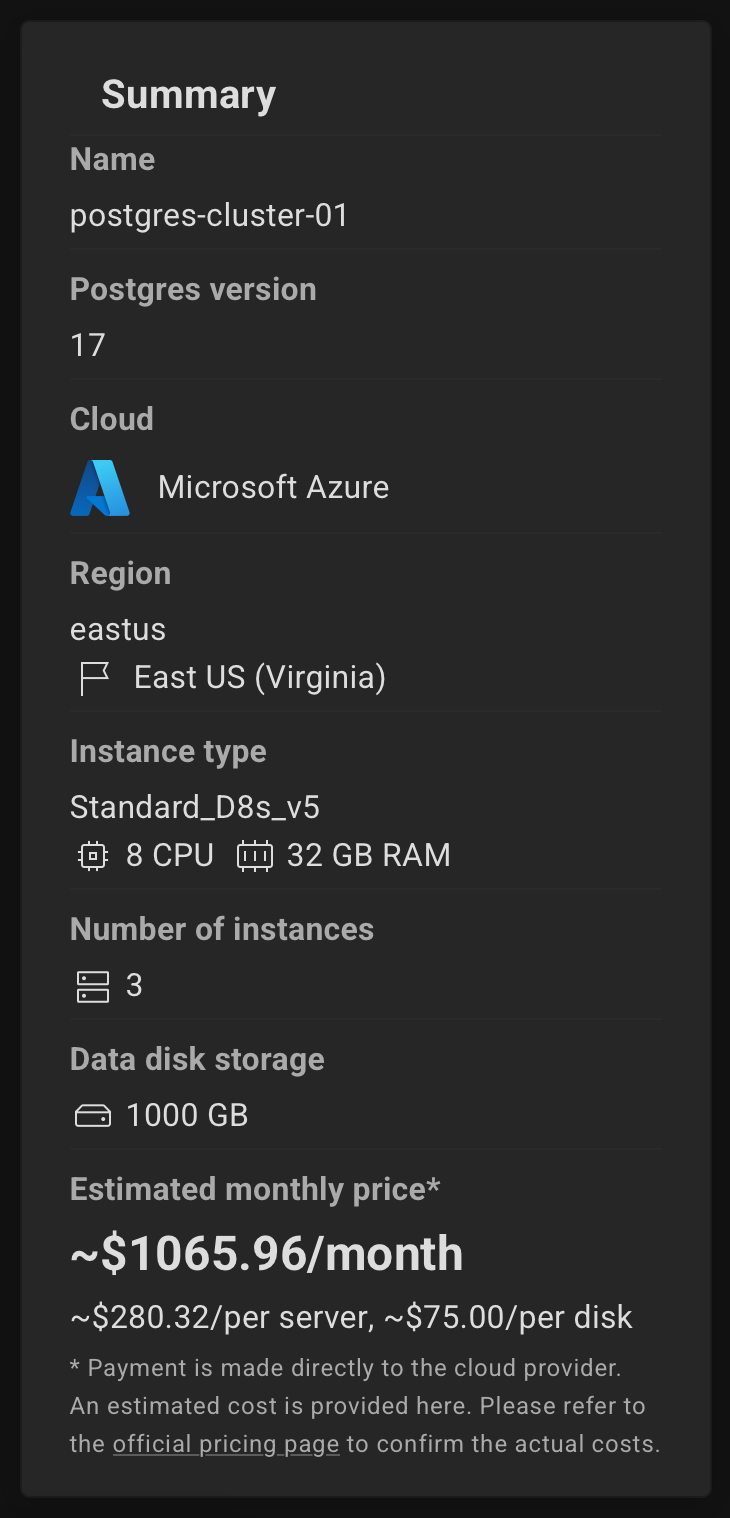Click the 1000 GB storage value

tap(187, 1116)
